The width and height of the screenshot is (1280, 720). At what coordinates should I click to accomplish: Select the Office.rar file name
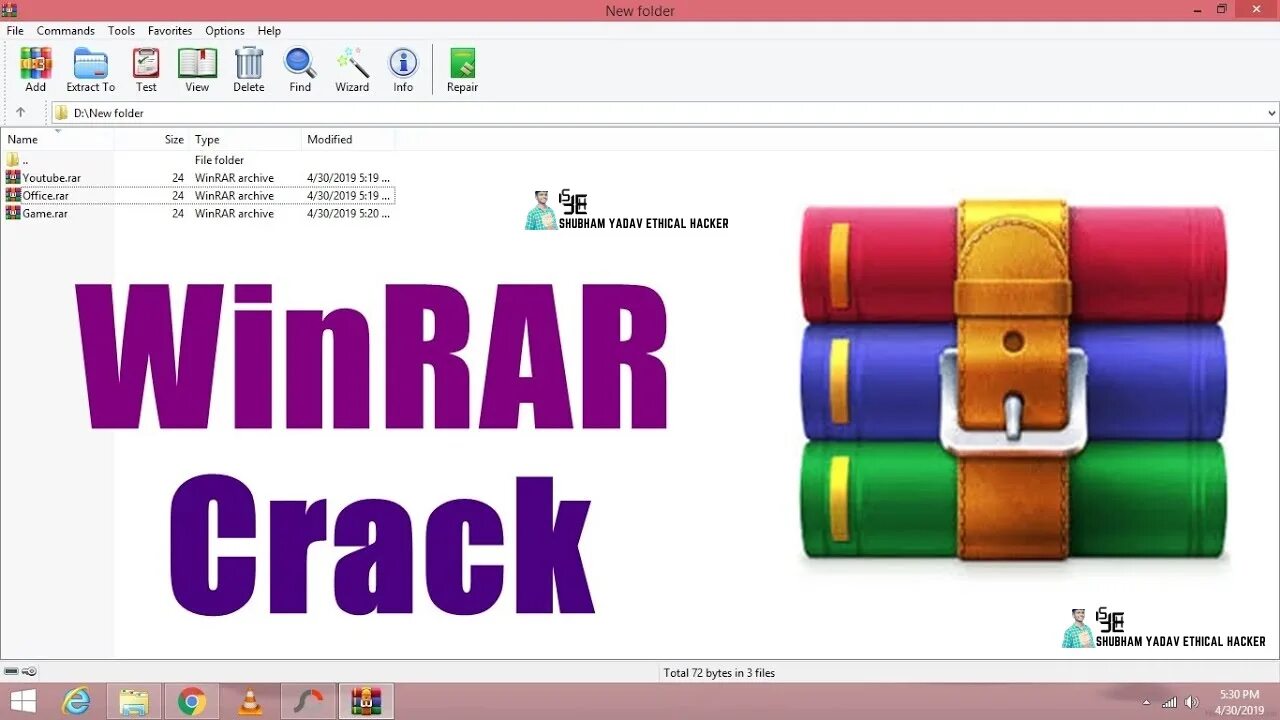(46, 196)
